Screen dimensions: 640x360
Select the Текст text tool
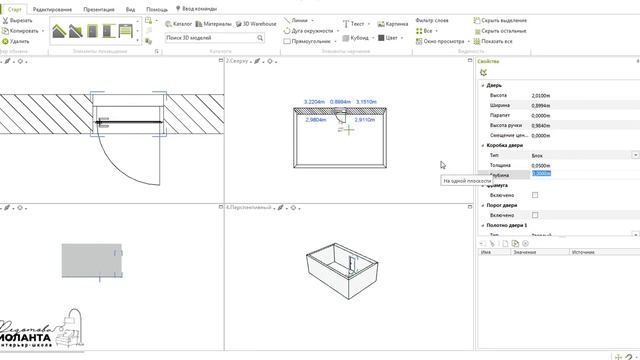tap(353, 24)
